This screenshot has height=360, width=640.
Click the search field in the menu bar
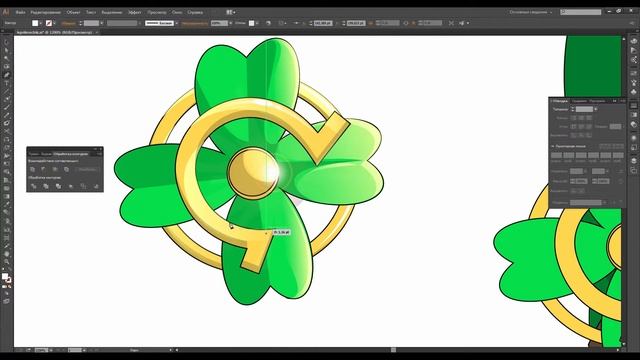click(581, 12)
